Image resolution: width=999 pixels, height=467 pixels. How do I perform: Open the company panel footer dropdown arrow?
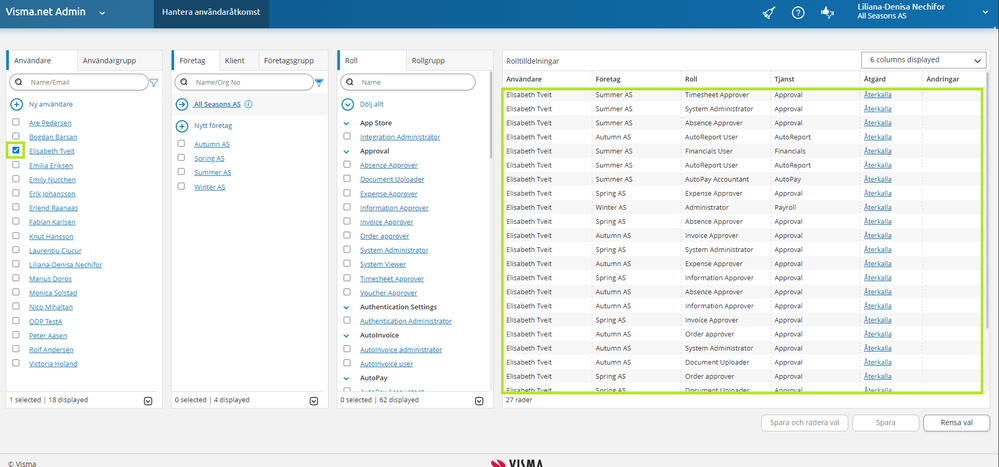tap(313, 401)
